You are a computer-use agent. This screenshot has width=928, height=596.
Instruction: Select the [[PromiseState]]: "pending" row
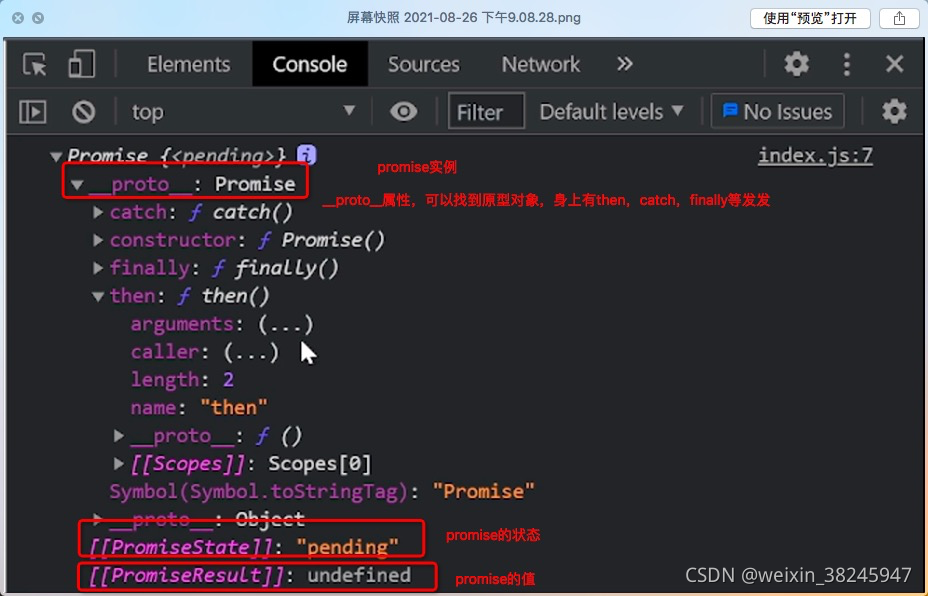point(244,547)
